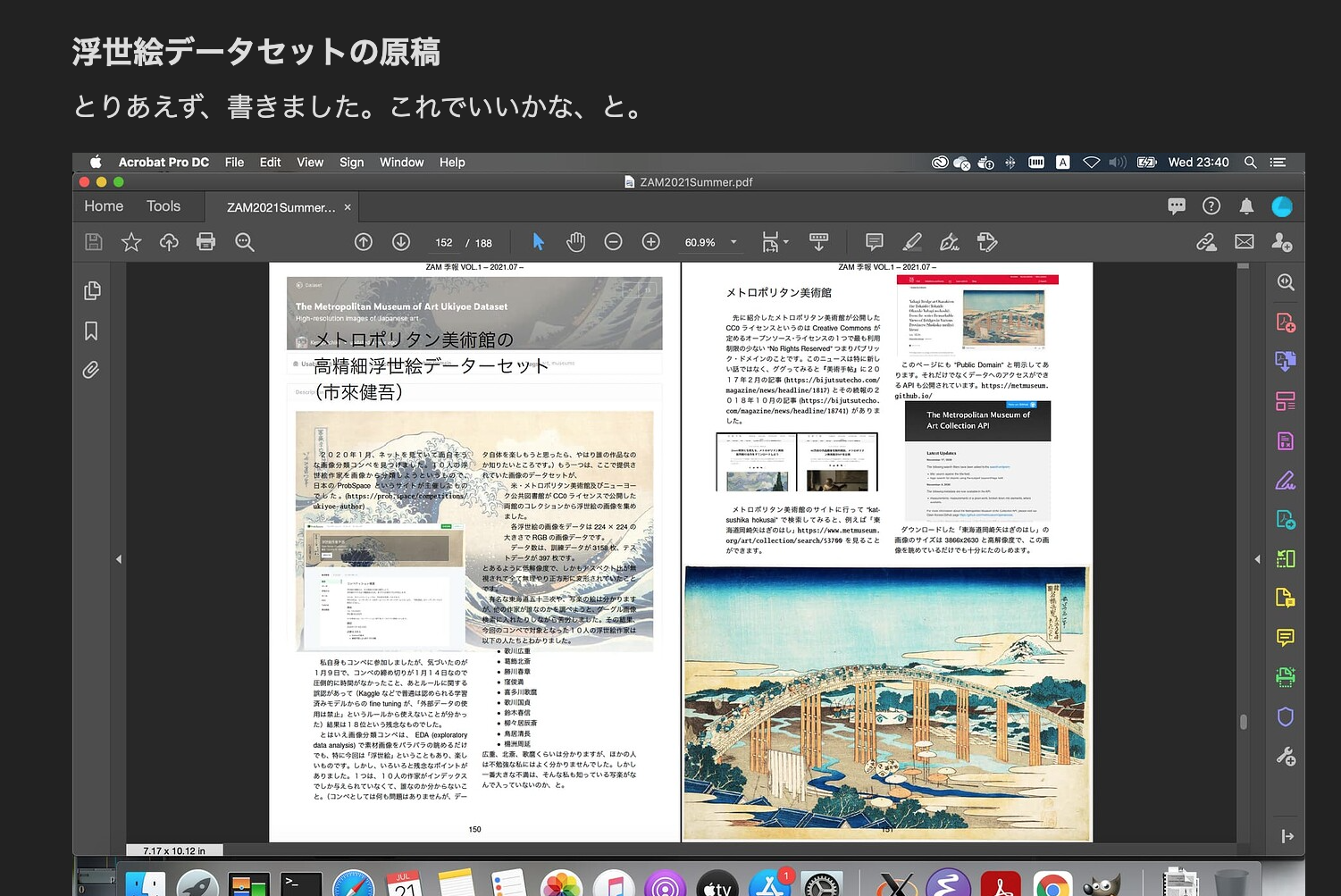Select the Highlight text tool
Viewport: 1341px width, 896px height.
click(x=912, y=242)
